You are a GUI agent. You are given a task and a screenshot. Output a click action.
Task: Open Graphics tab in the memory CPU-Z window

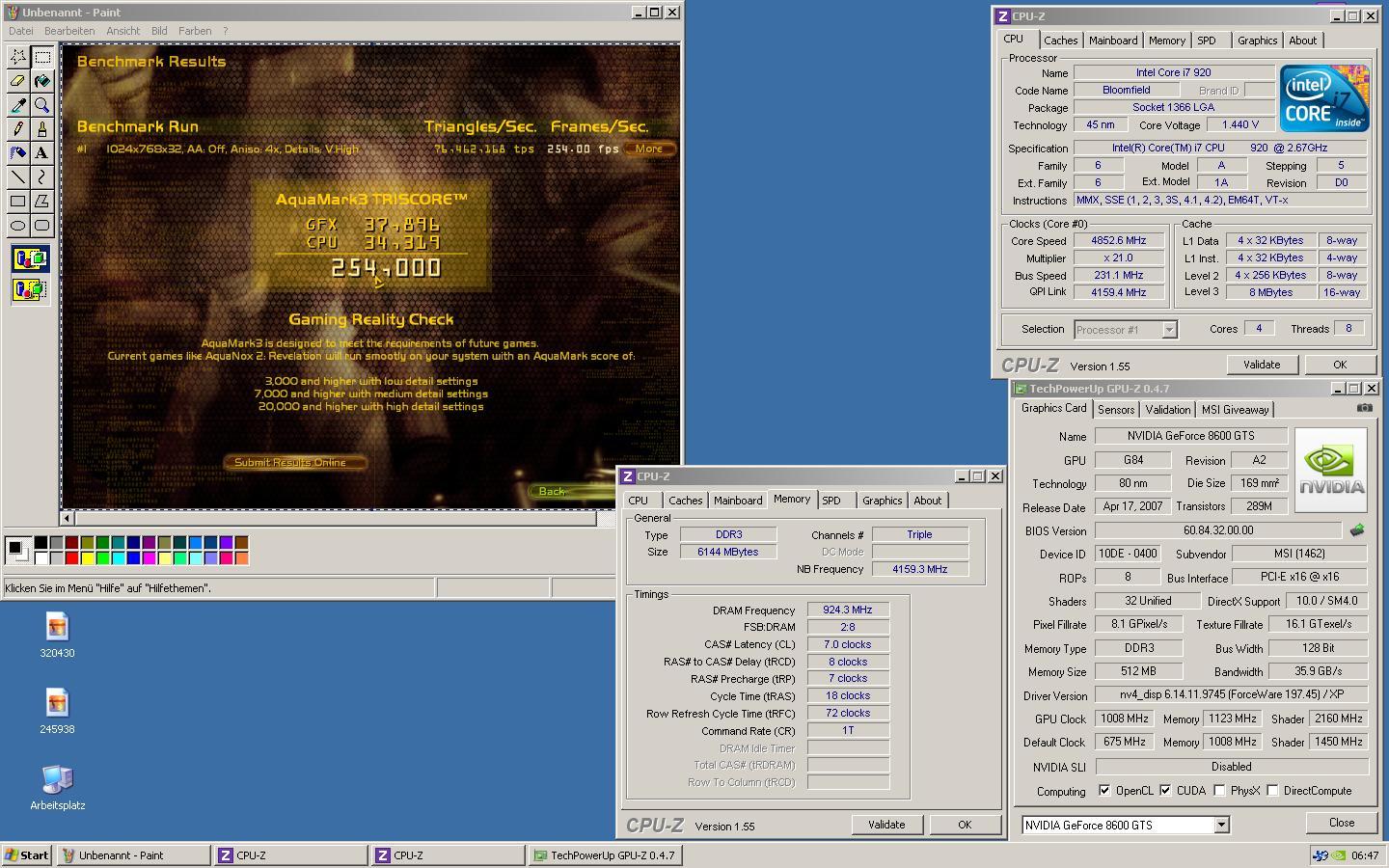coord(882,501)
